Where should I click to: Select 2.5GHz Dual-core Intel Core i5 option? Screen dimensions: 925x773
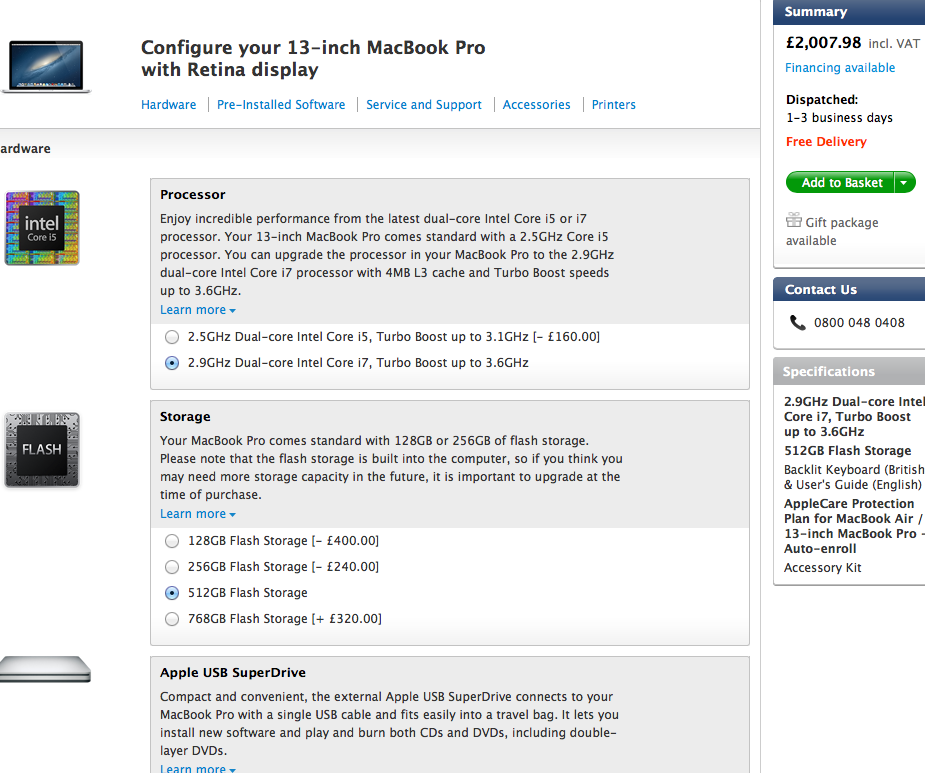coord(172,337)
